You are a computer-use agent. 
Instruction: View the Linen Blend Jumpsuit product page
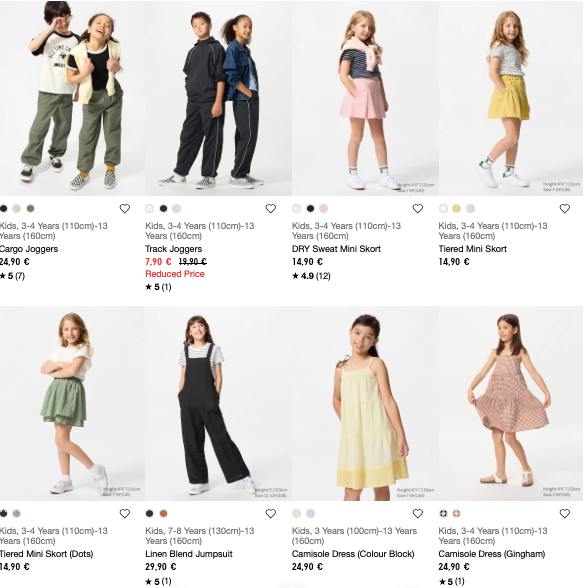pos(189,554)
